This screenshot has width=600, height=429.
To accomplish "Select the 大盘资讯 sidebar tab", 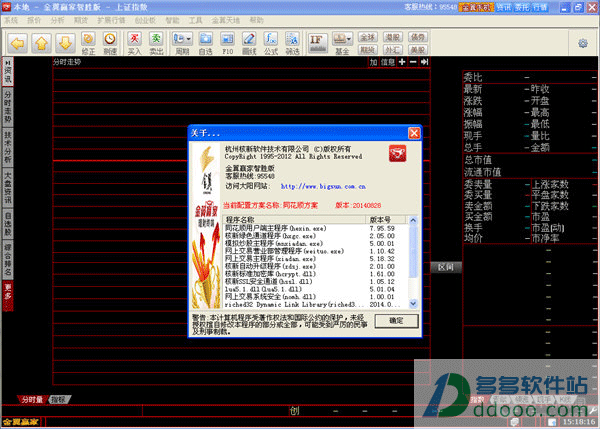I will point(8,187).
